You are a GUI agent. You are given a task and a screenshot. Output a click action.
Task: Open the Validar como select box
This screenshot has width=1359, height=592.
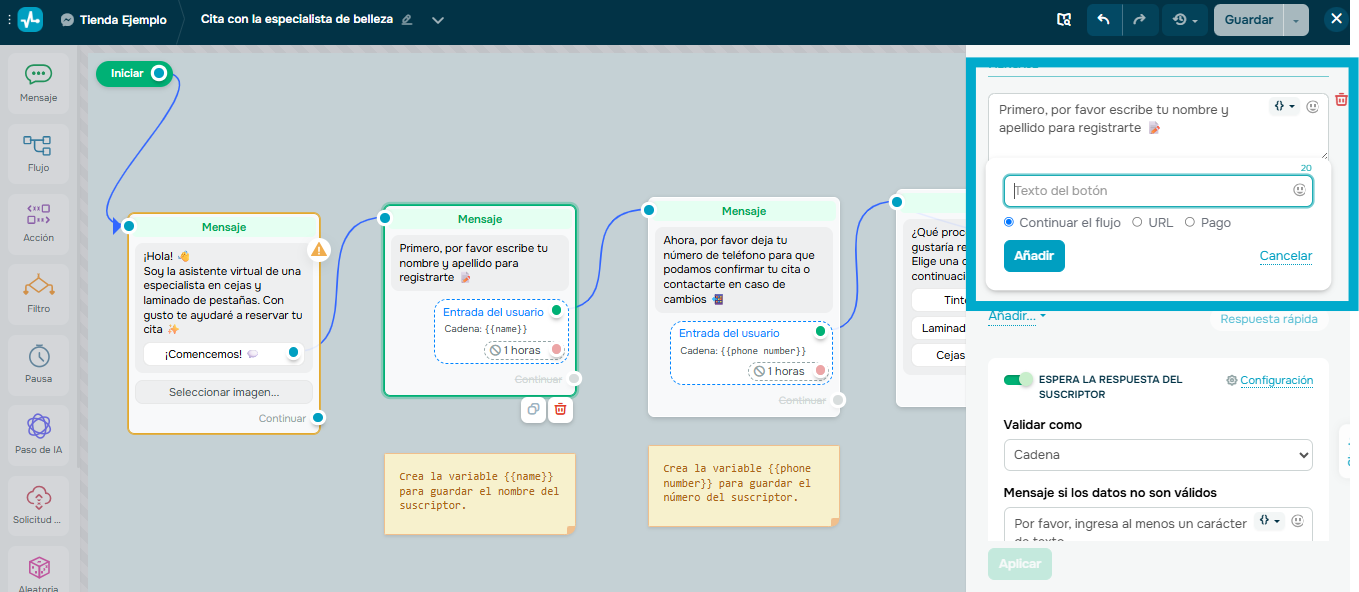1158,455
